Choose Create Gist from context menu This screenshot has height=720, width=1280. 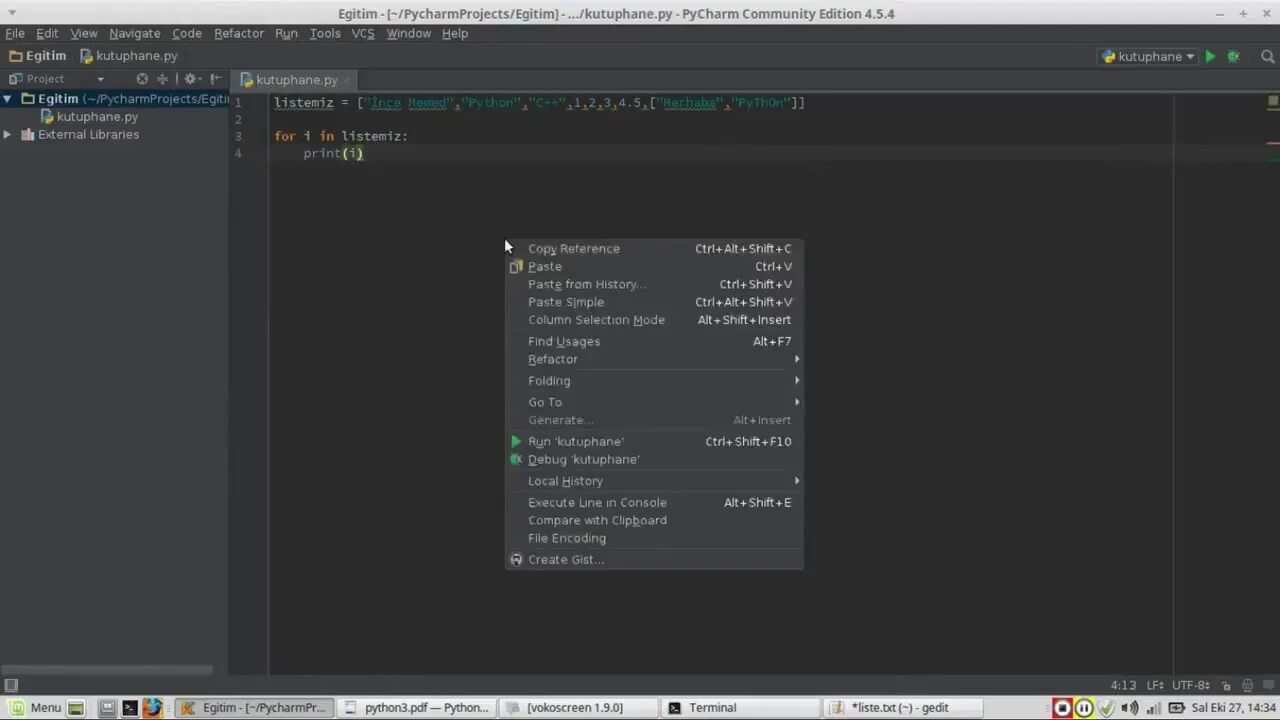[654, 560]
